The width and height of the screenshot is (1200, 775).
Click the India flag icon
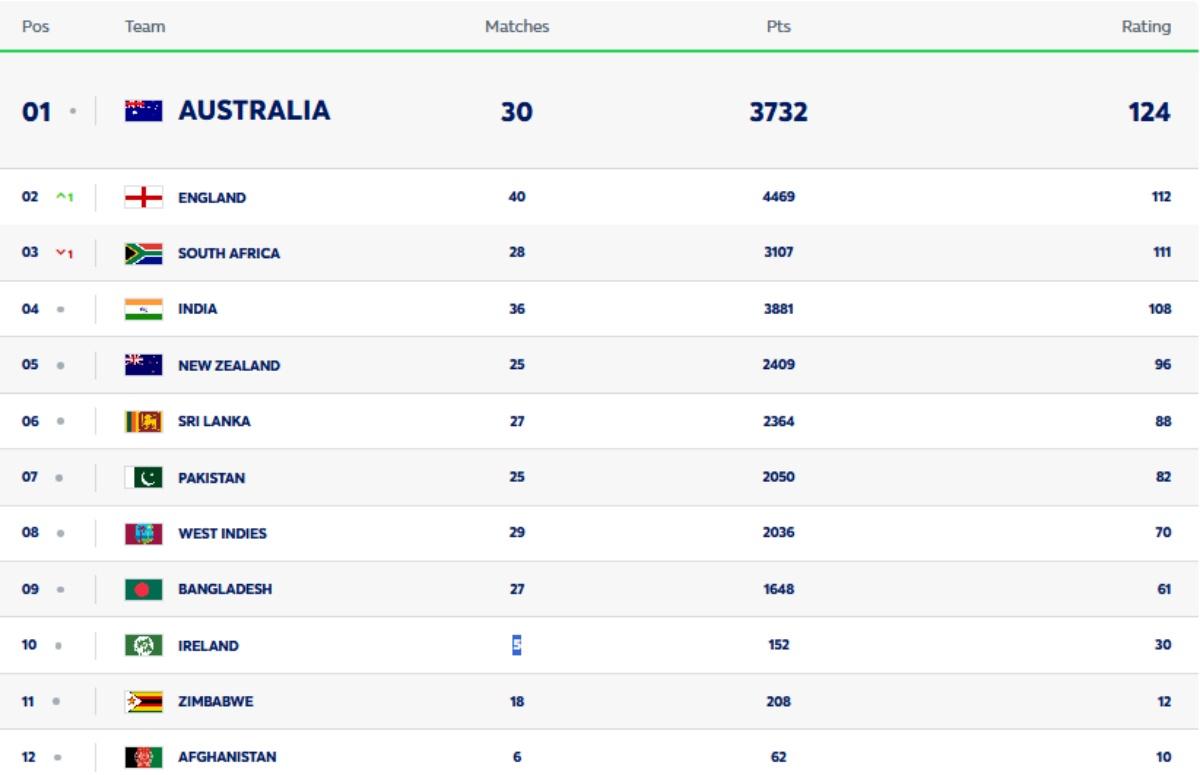coord(143,309)
